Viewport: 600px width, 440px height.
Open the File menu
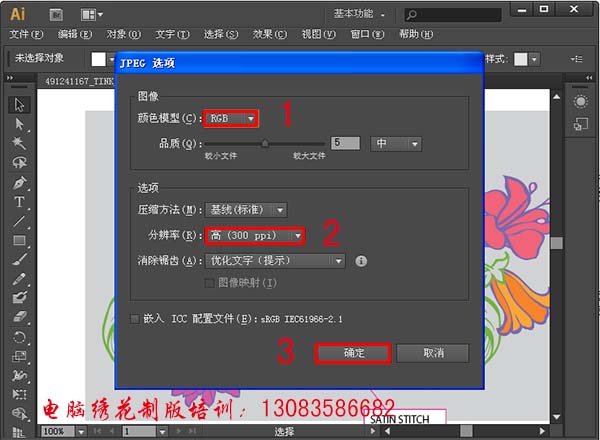(26, 34)
